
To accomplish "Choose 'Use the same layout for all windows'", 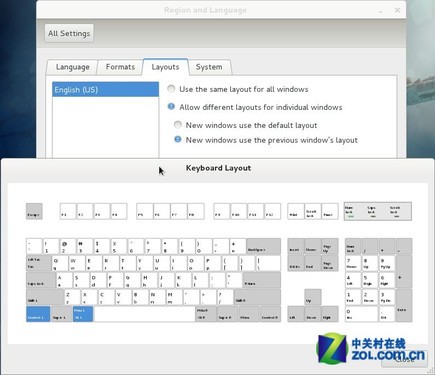I will pos(239,89).
